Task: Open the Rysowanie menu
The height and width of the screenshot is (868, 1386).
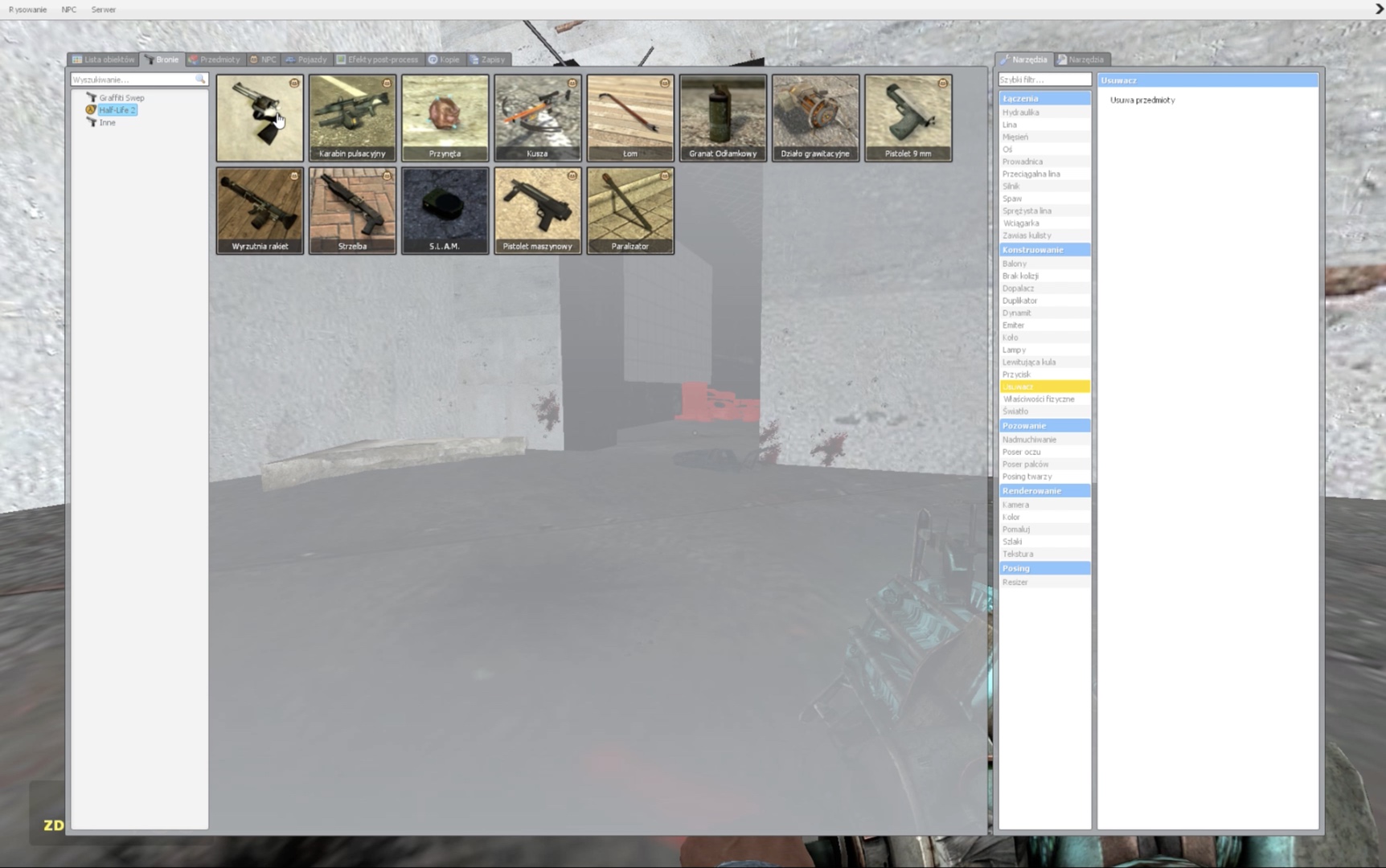Action: click(27, 10)
